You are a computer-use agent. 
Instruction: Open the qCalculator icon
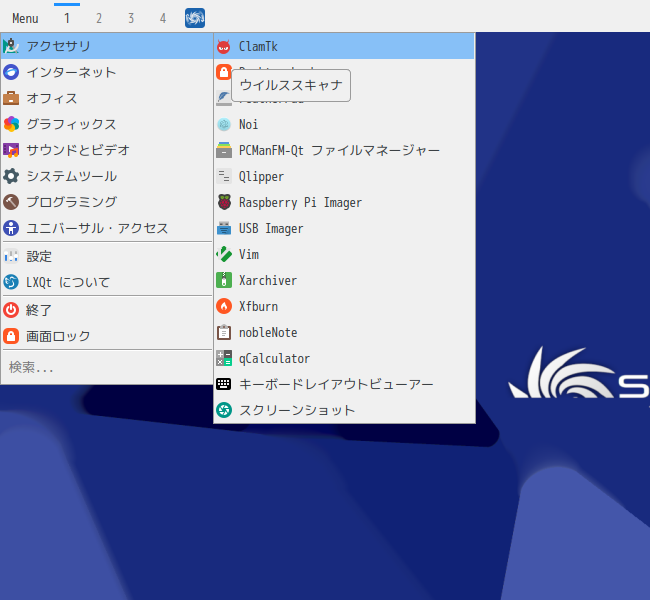[x=224, y=358]
